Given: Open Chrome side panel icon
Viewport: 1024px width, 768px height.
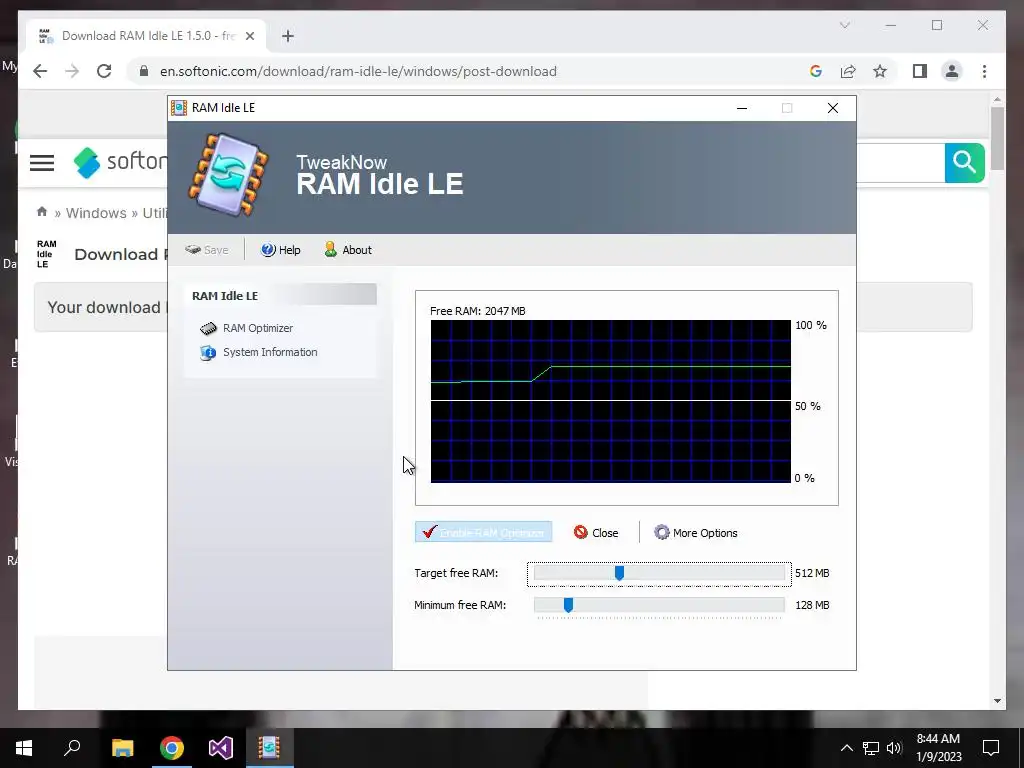Looking at the screenshot, I should 920,71.
